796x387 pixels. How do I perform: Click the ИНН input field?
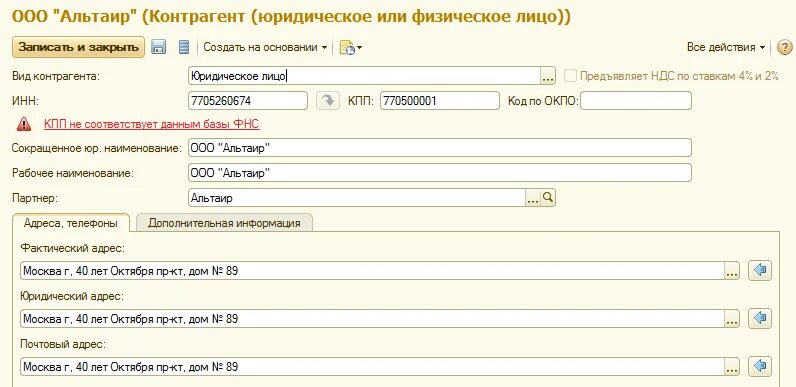pos(248,101)
